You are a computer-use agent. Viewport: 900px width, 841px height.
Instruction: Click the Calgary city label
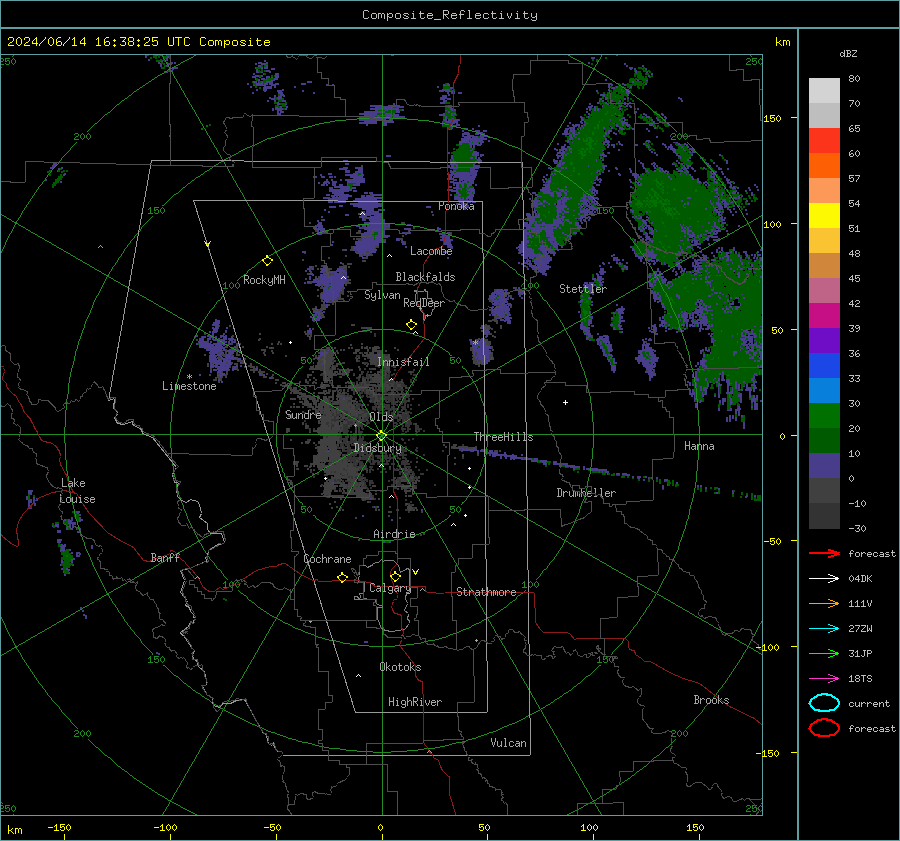(390, 588)
